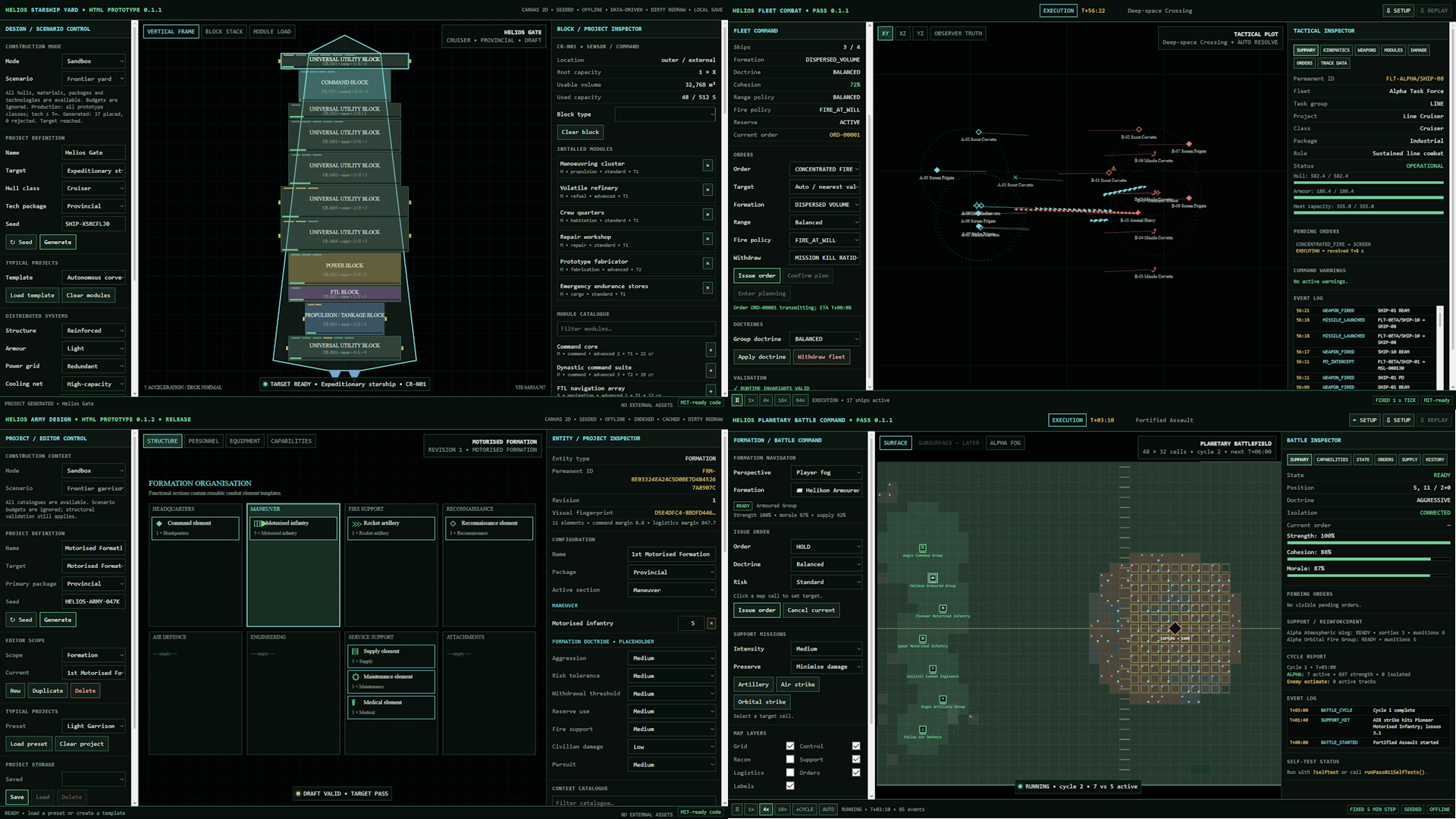Toggle the AUTO cycle button
Image resolution: width=1456 pixels, height=819 pixels.
pos(828,809)
